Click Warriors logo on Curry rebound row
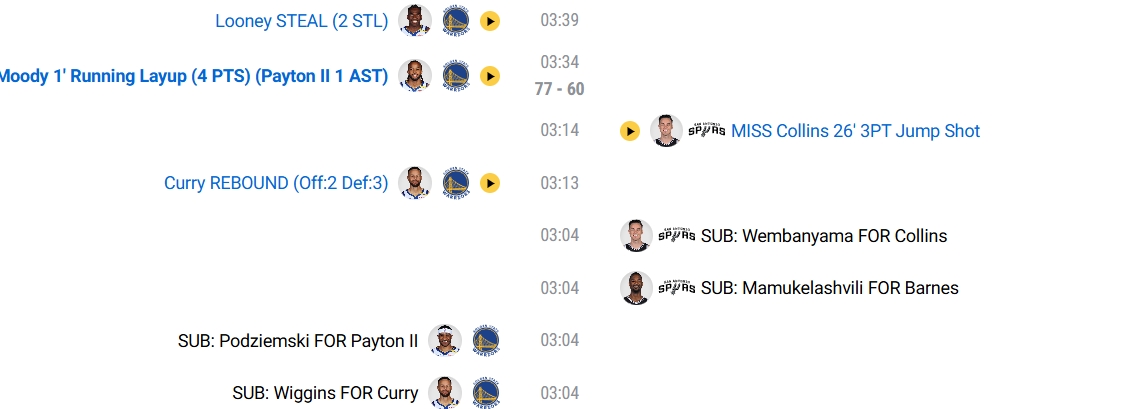The image size is (1122, 409). tap(456, 183)
